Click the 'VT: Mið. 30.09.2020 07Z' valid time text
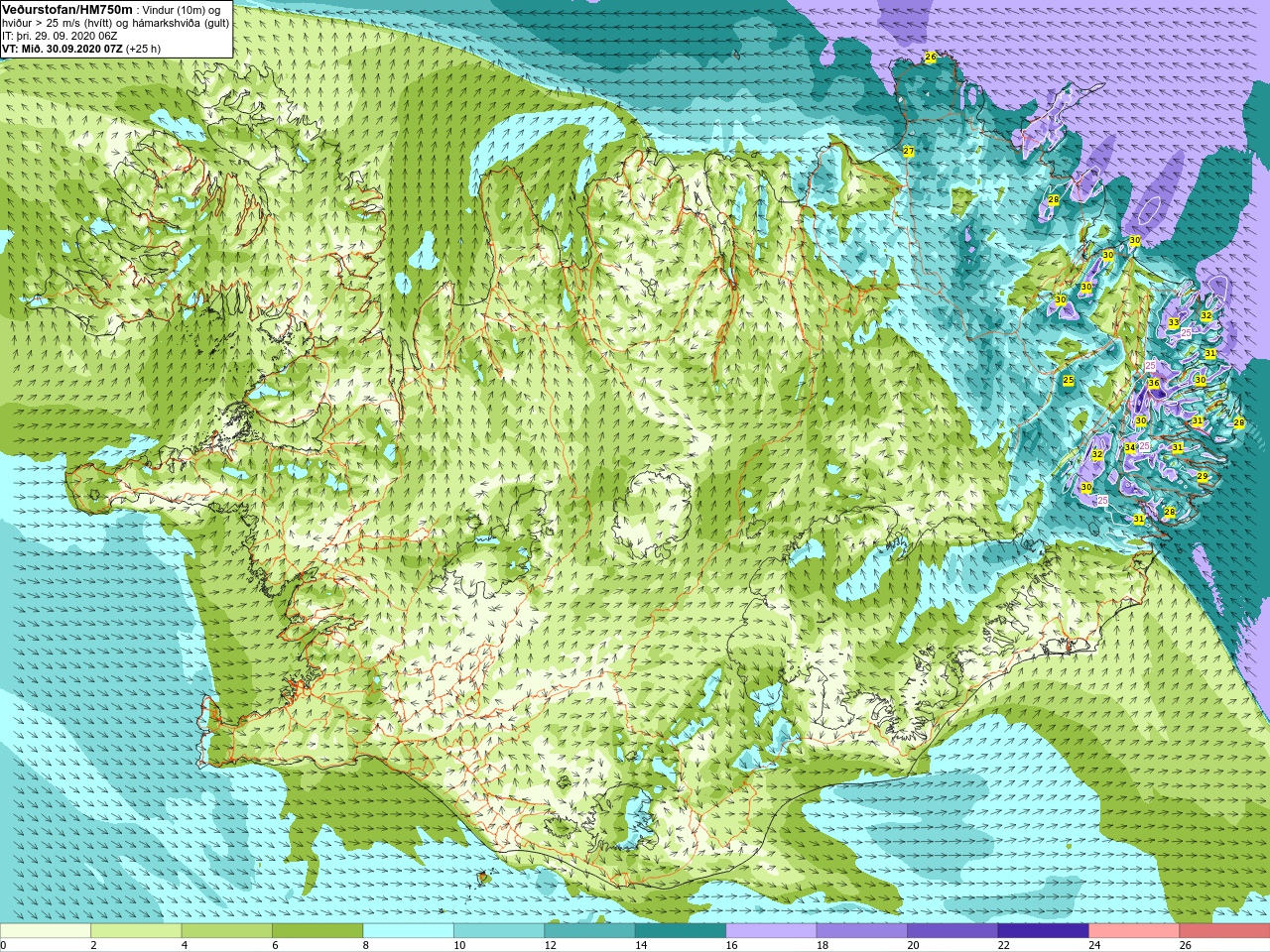Viewport: 1270px width, 952px height. point(63,49)
